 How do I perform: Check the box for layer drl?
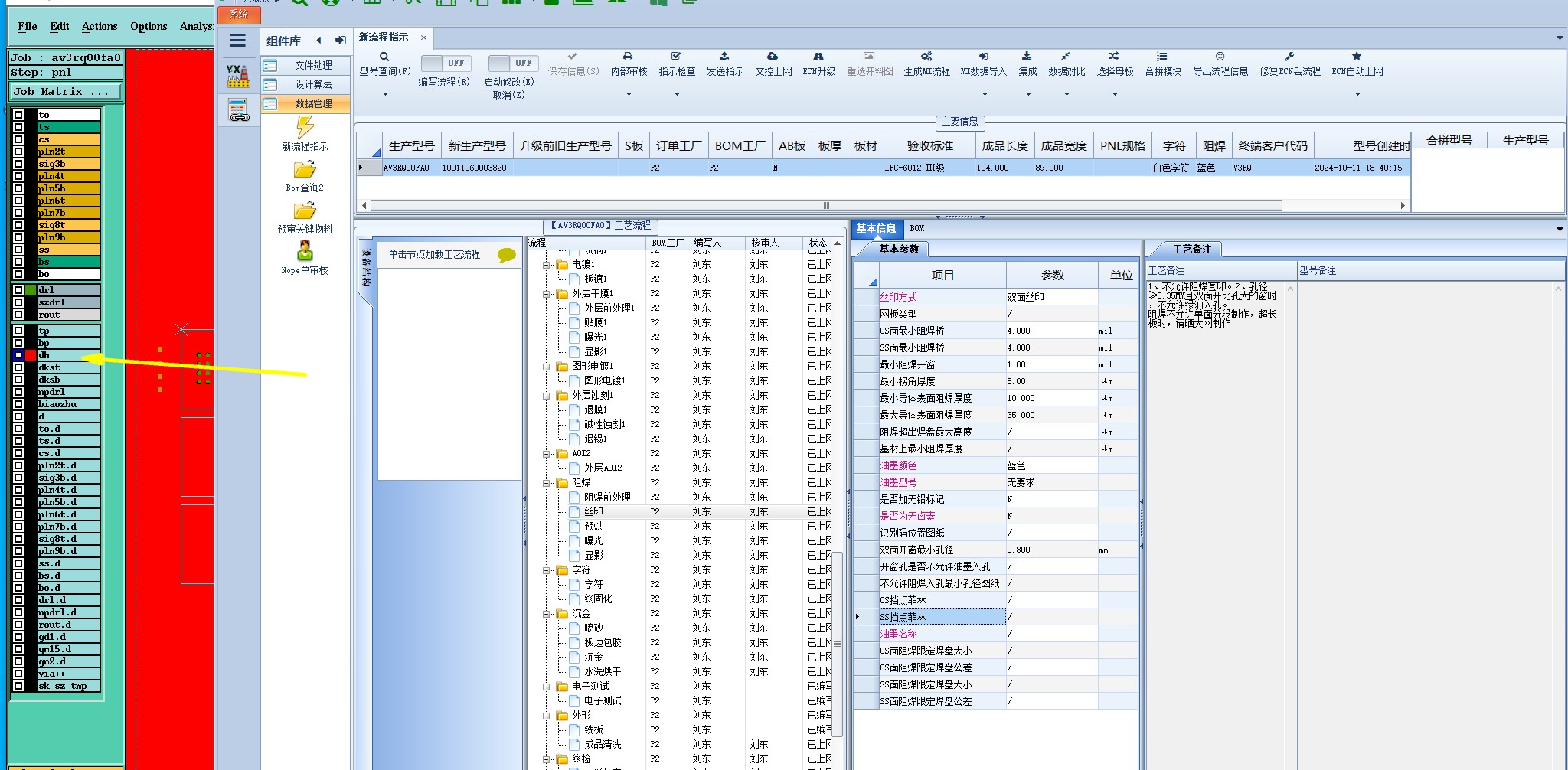(18, 290)
